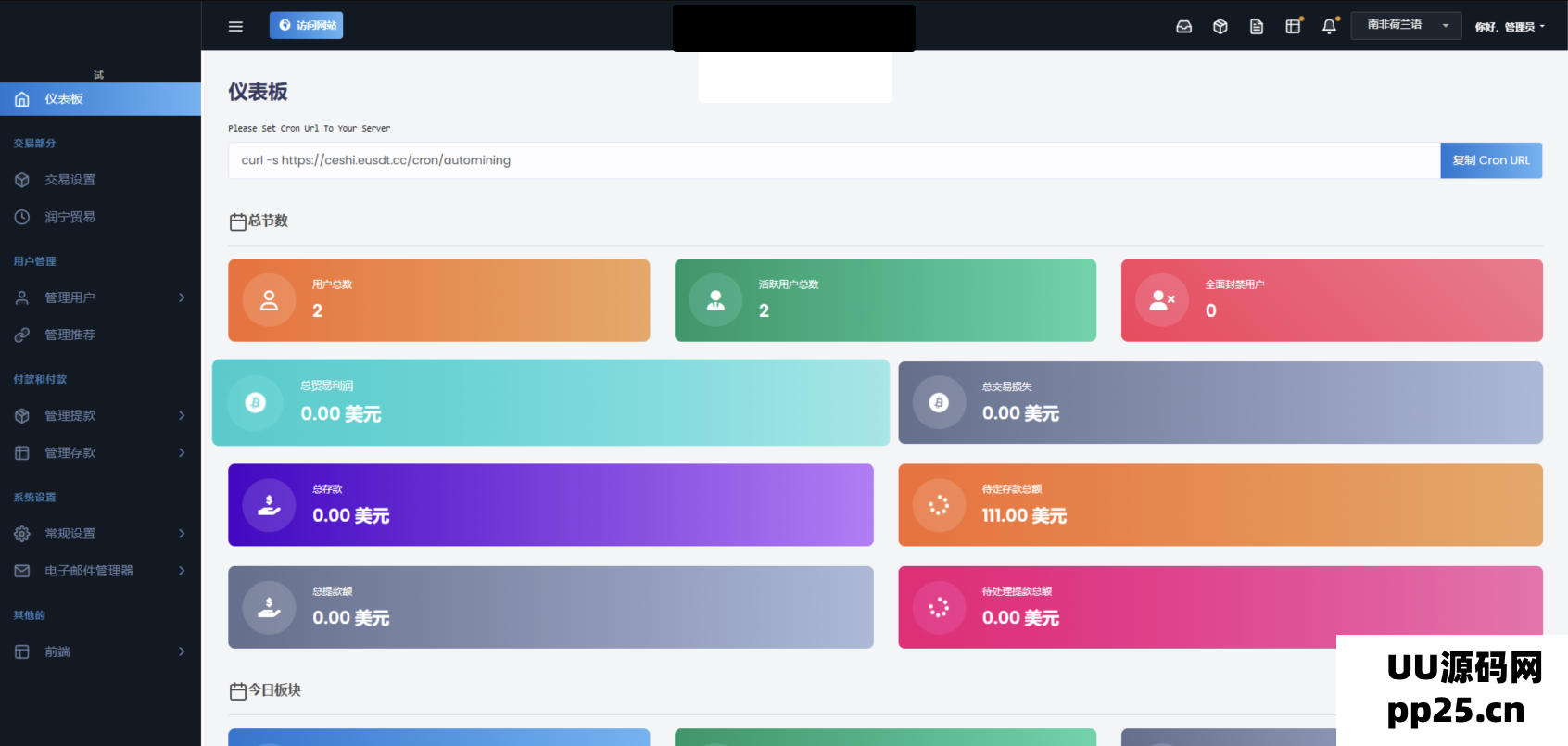Open the notification bell icon
Screen dimensions: 1568x746
point(1329,26)
